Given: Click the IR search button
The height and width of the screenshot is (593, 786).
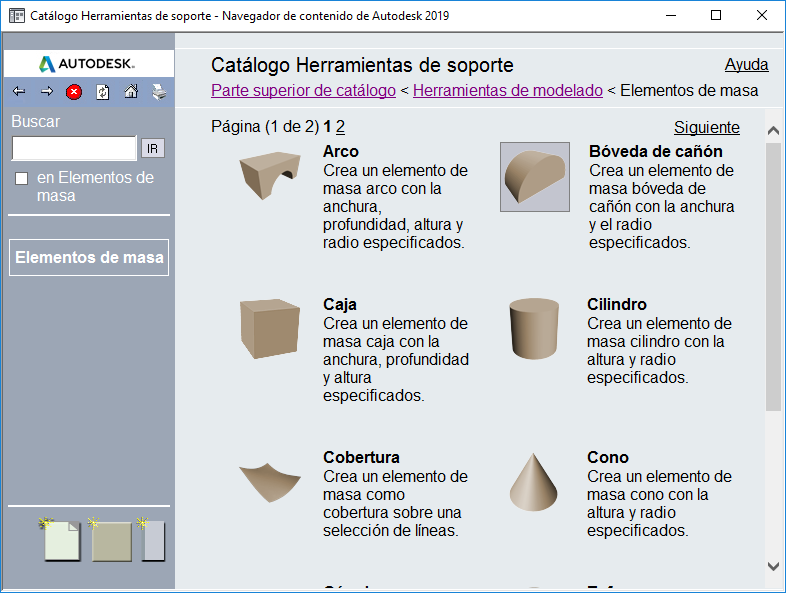Looking at the screenshot, I should (152, 148).
